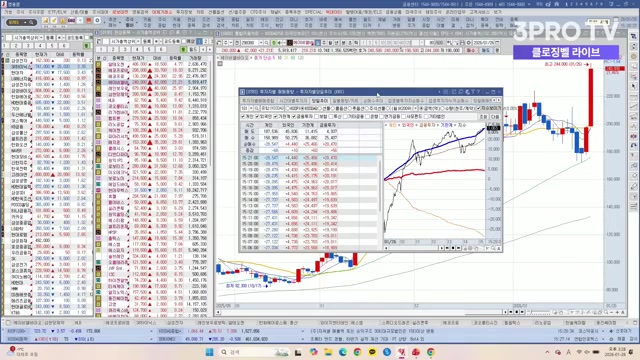Click the lock icon in top toolbar
This screenshot has width=640, height=360.
point(62,20)
